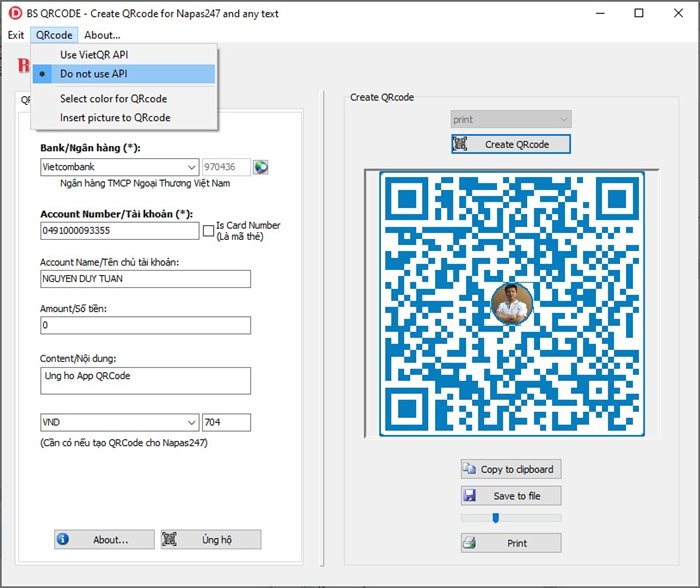Click the text Ngân hàng TMCP Ngoại Thương Việt Nam

tap(145, 183)
